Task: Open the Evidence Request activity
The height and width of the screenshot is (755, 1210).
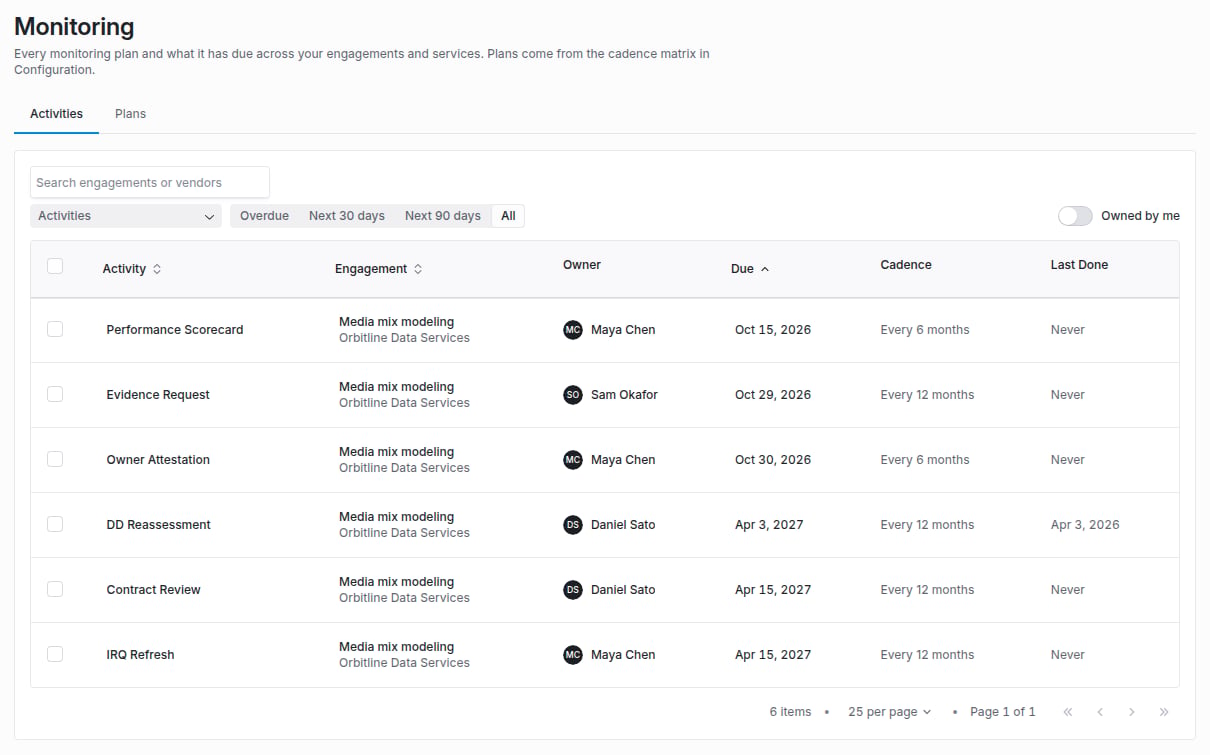Action: click(x=158, y=395)
